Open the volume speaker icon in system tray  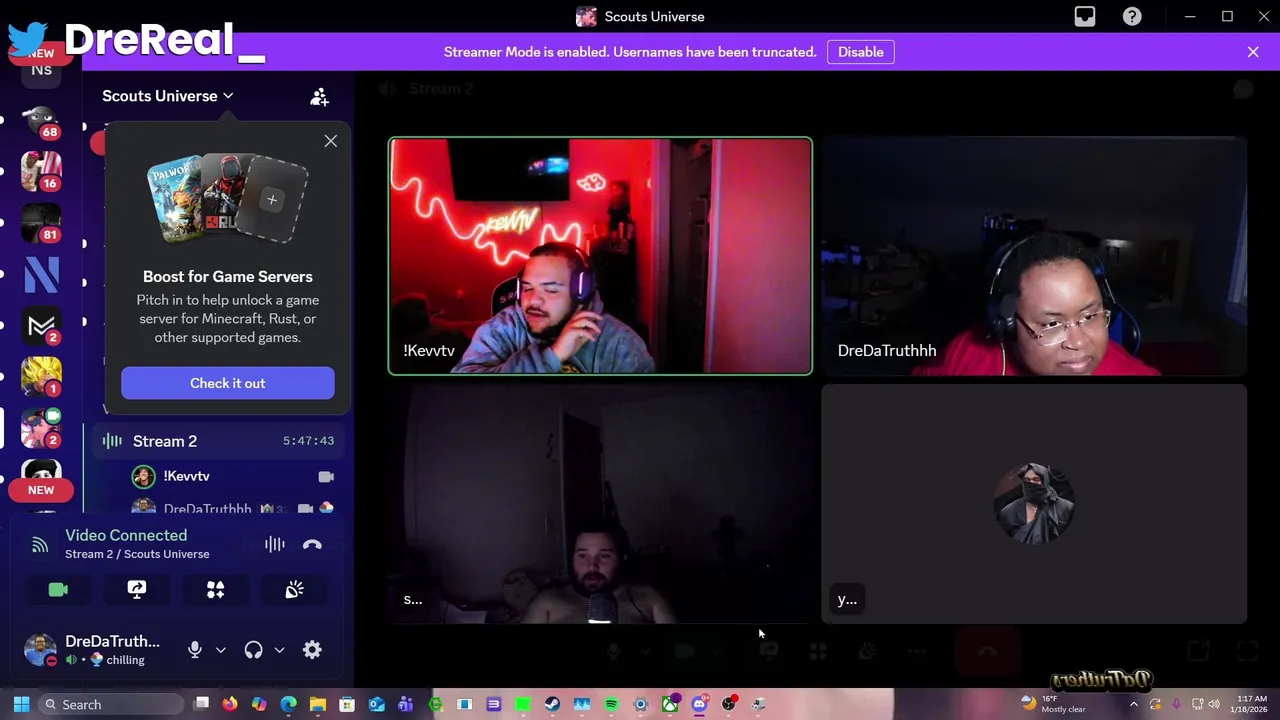1214,704
